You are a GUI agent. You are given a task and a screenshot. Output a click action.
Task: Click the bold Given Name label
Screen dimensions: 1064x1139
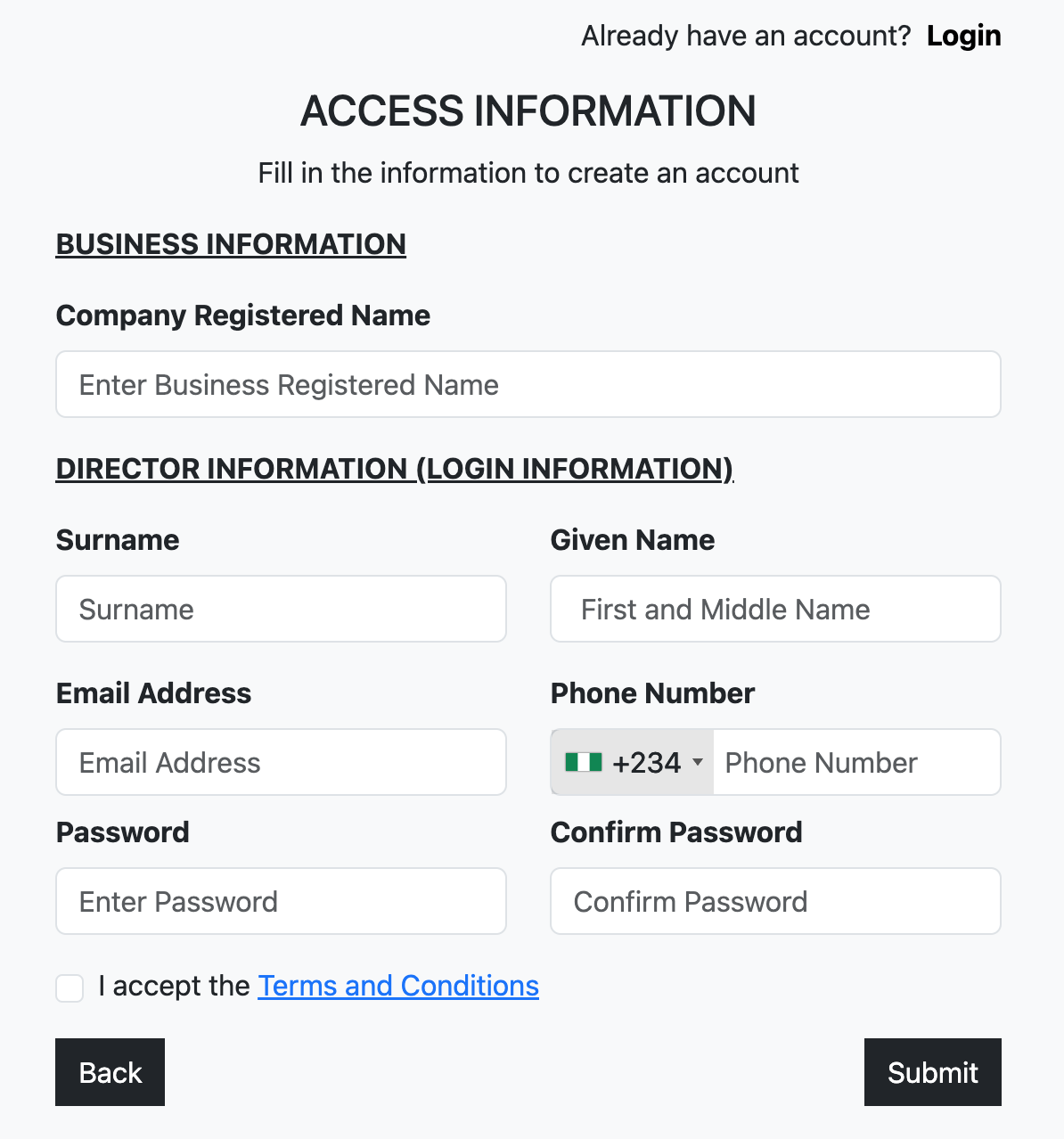pyautogui.click(x=632, y=540)
